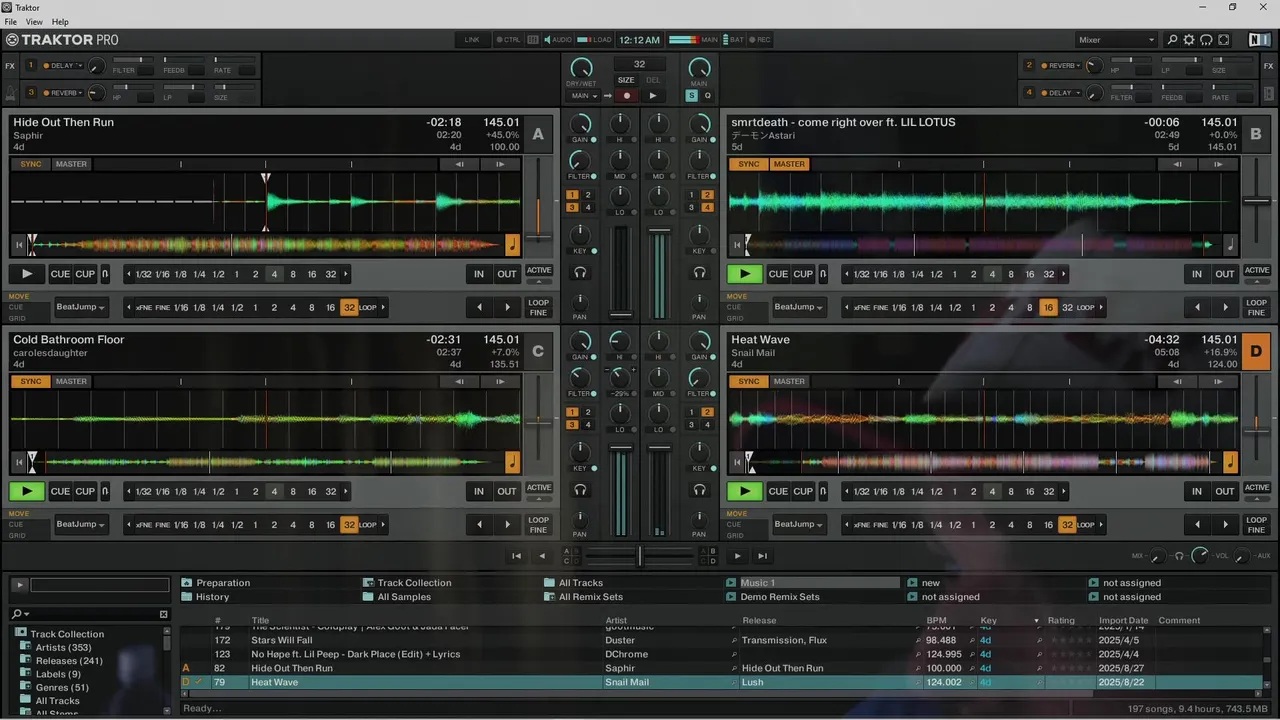Toggle MASTER on deck A
Image resolution: width=1280 pixels, height=720 pixels.
coord(71,164)
